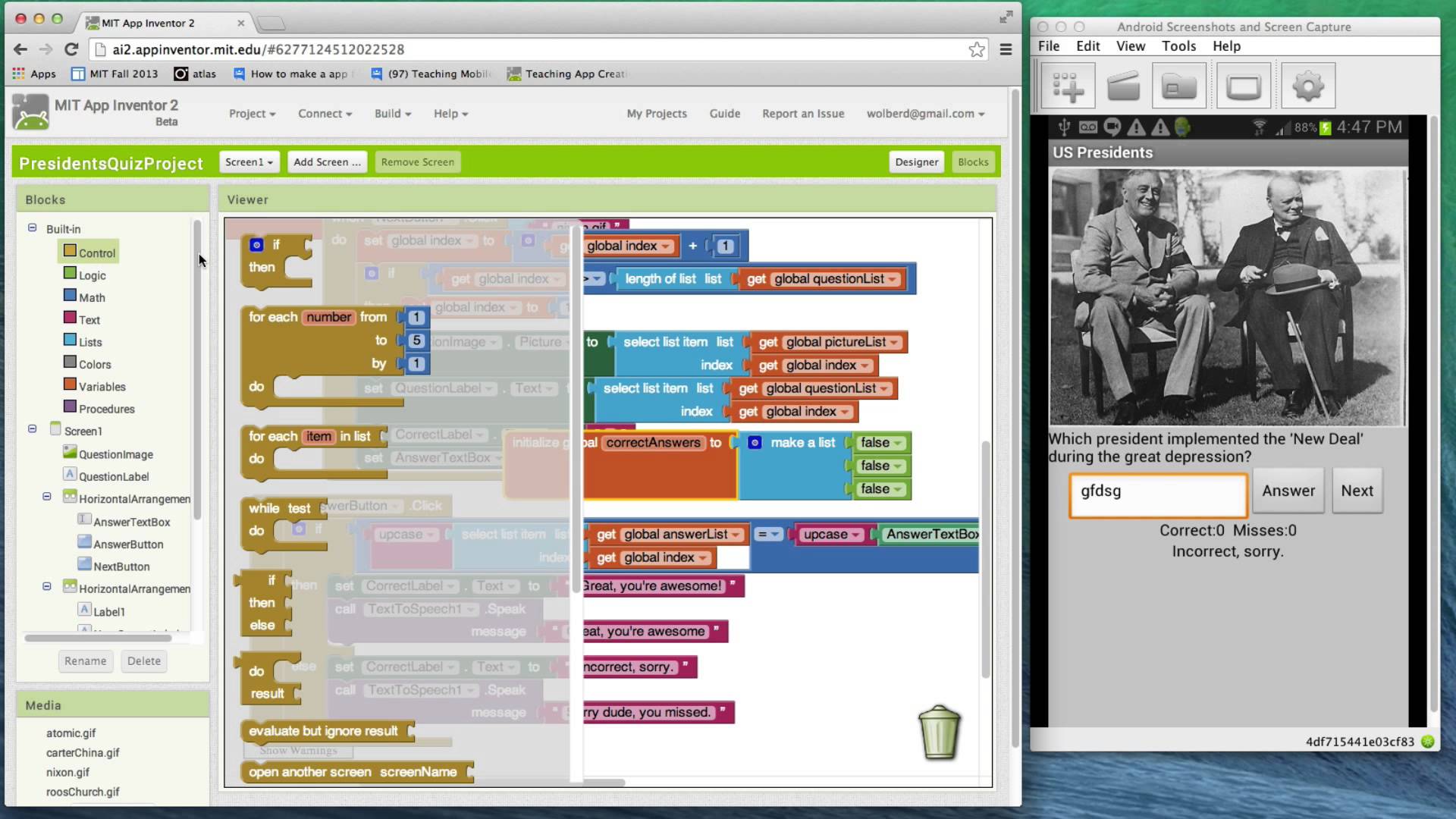Screen dimensions: 1456x819
Task: Click nixon.gif in the Media list
Action: tap(67, 772)
